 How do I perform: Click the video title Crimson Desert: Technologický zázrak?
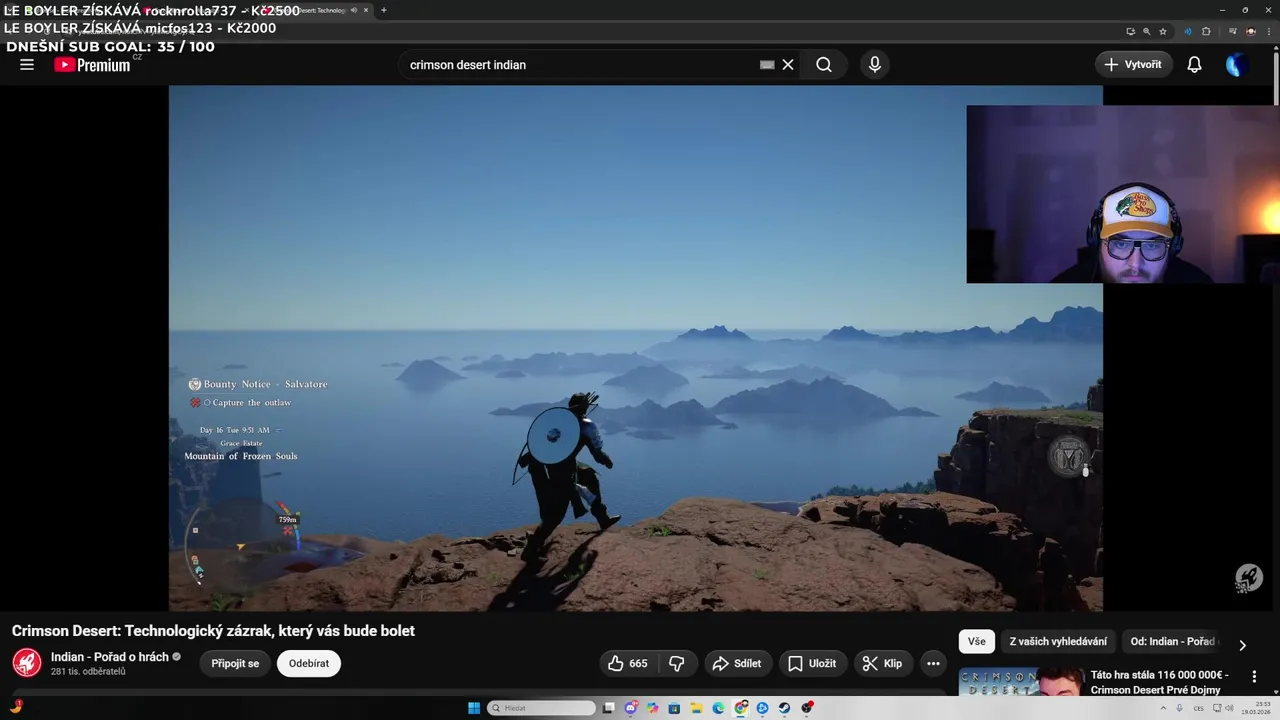coord(213,631)
